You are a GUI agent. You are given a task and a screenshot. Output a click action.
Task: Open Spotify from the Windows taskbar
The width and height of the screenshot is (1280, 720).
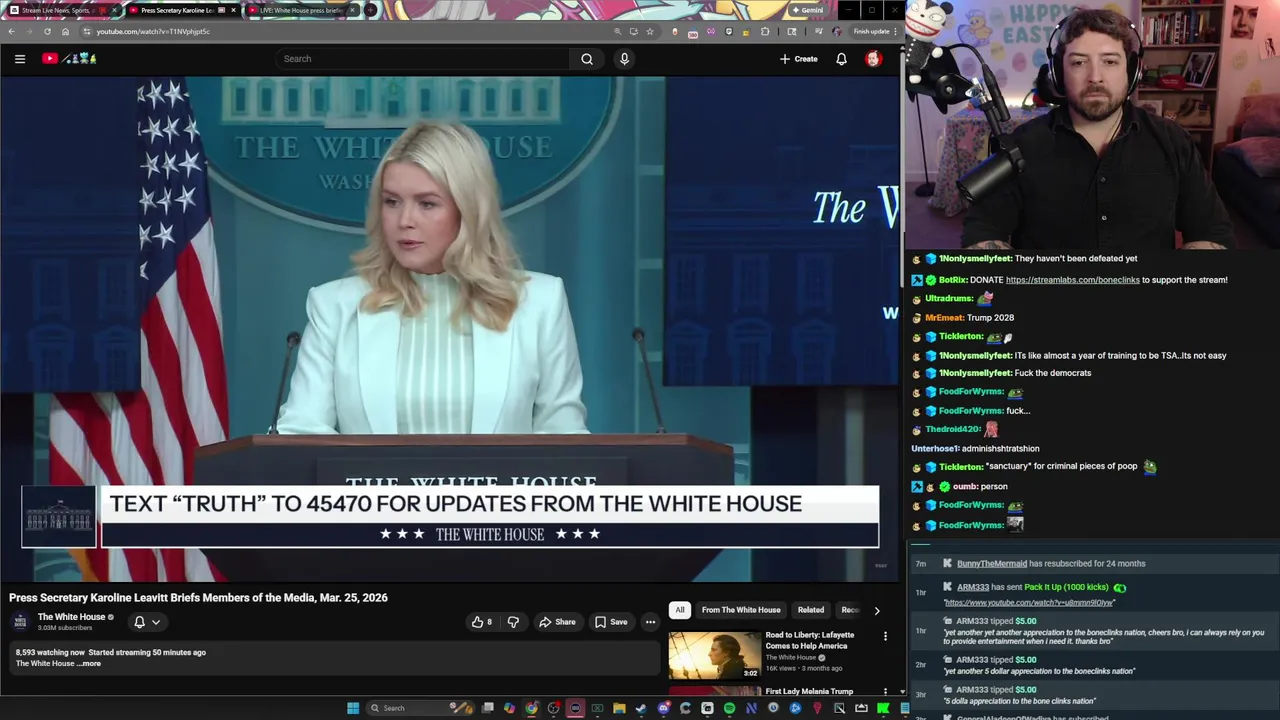(729, 708)
